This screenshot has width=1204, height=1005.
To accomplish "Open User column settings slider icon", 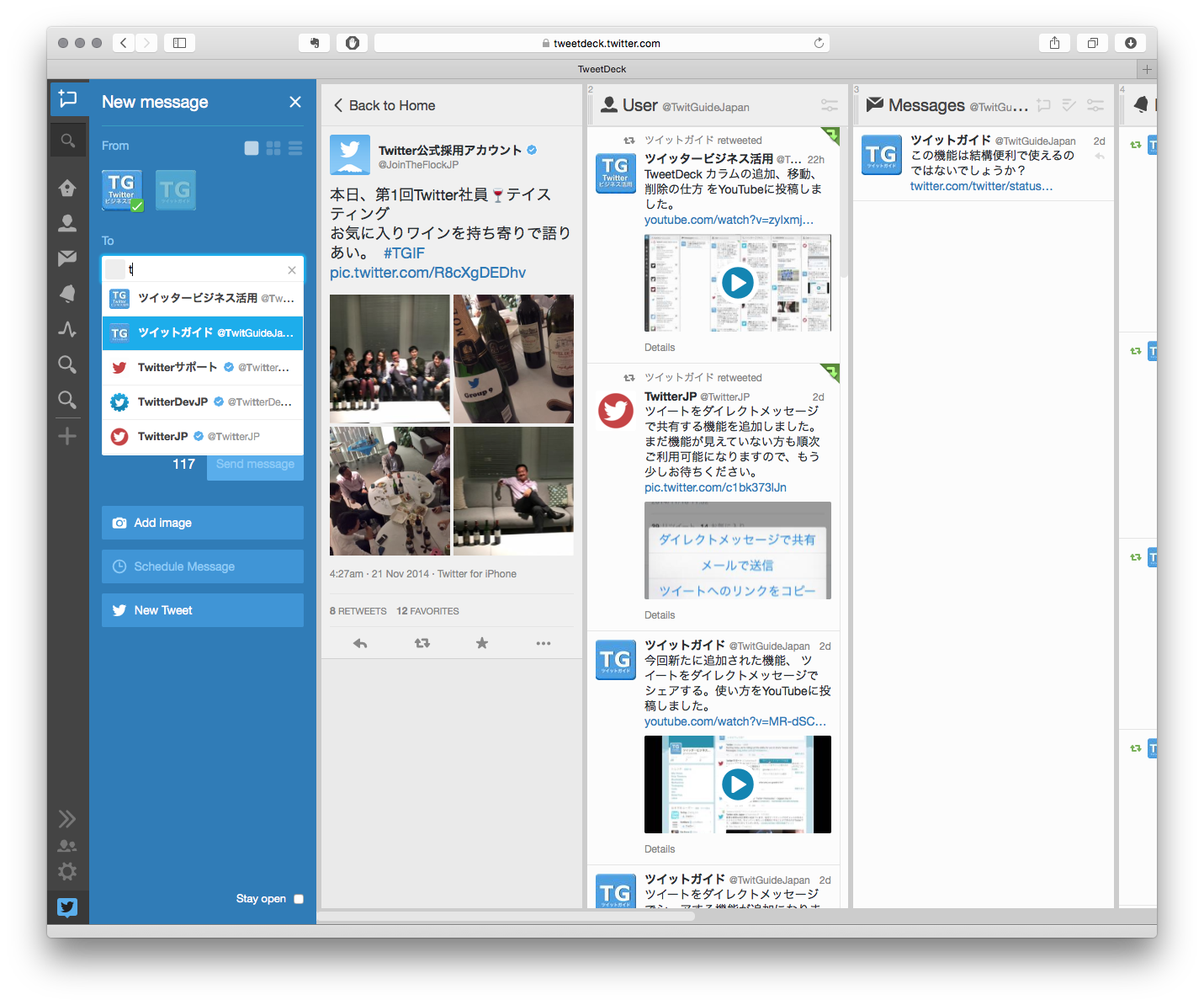I will pyautogui.click(x=830, y=105).
